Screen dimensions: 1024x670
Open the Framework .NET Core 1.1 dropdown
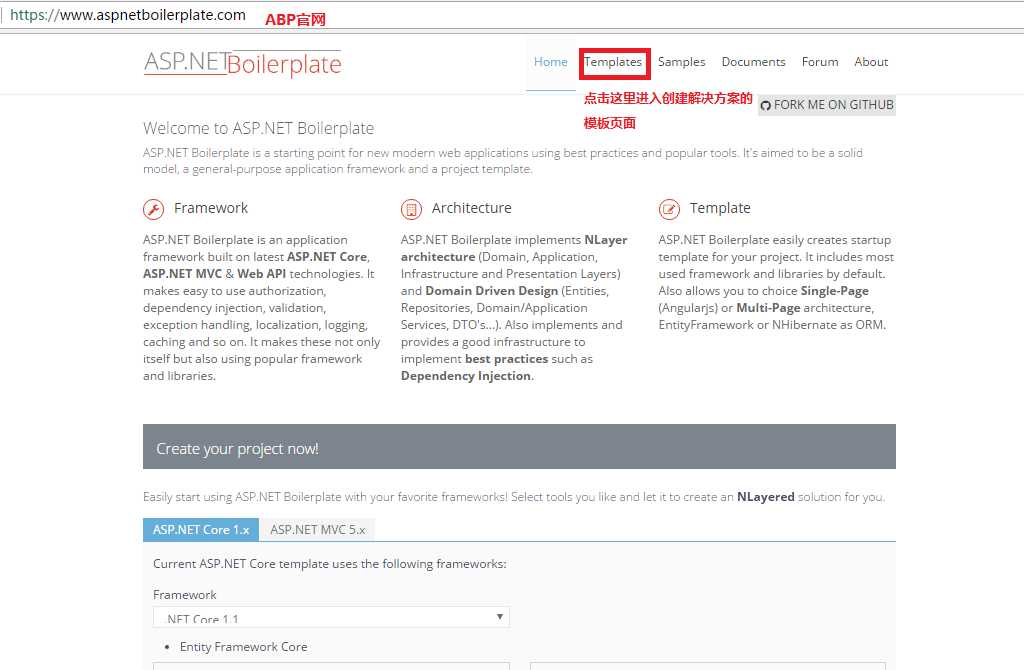pyautogui.click(x=331, y=617)
